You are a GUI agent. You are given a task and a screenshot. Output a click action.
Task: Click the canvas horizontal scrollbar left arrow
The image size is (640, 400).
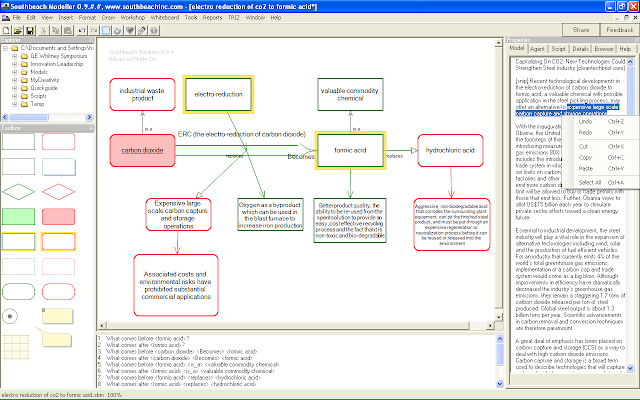click(102, 325)
